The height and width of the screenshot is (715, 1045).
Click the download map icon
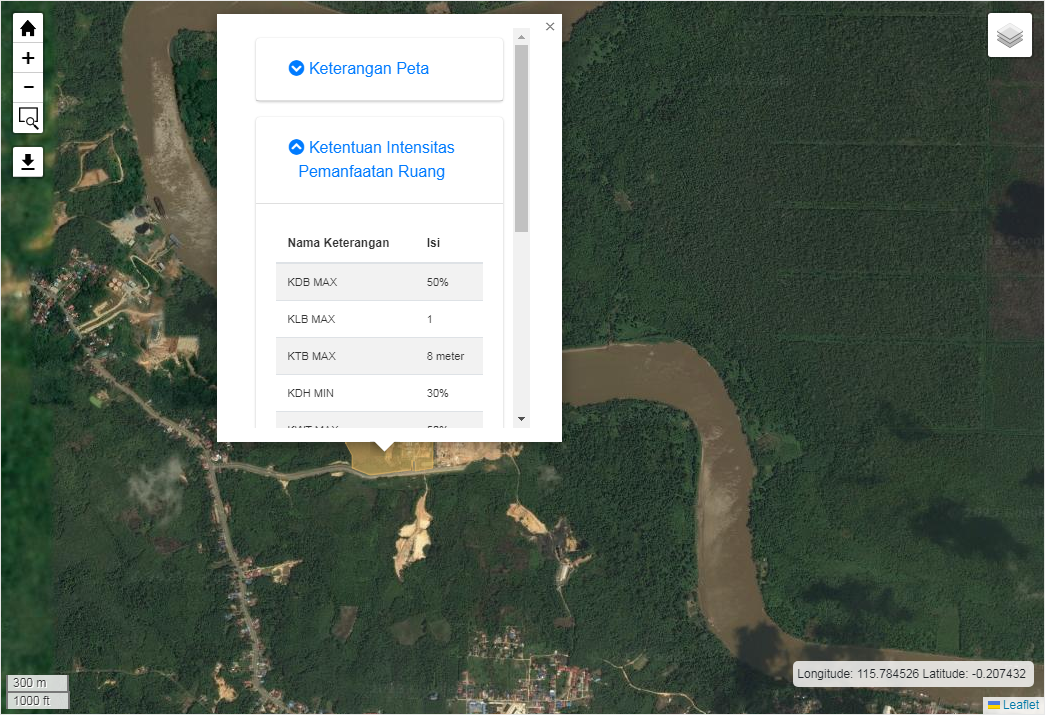pyautogui.click(x=28, y=162)
